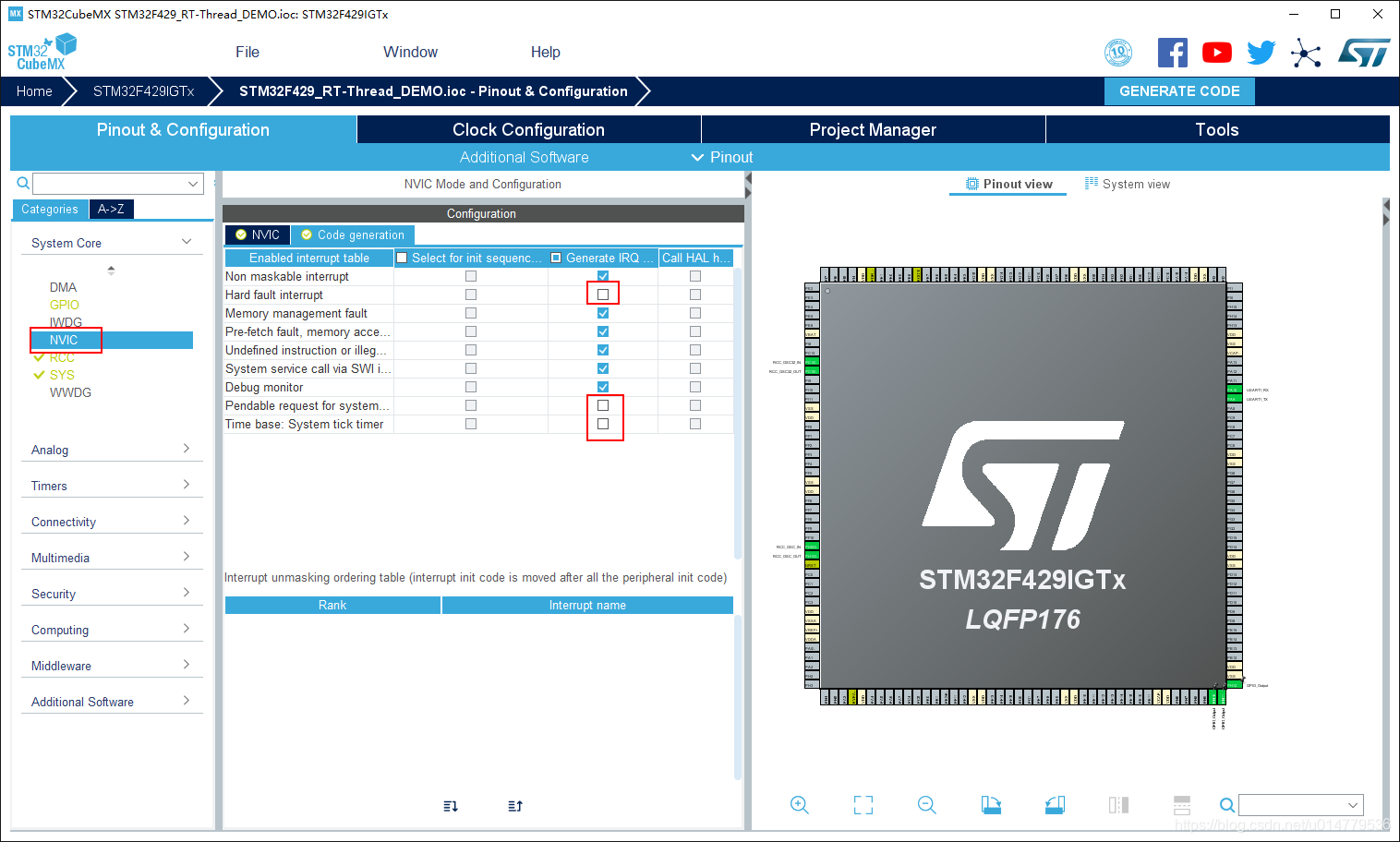
Task: Sort interrupts in ascending order
Action: click(x=451, y=806)
